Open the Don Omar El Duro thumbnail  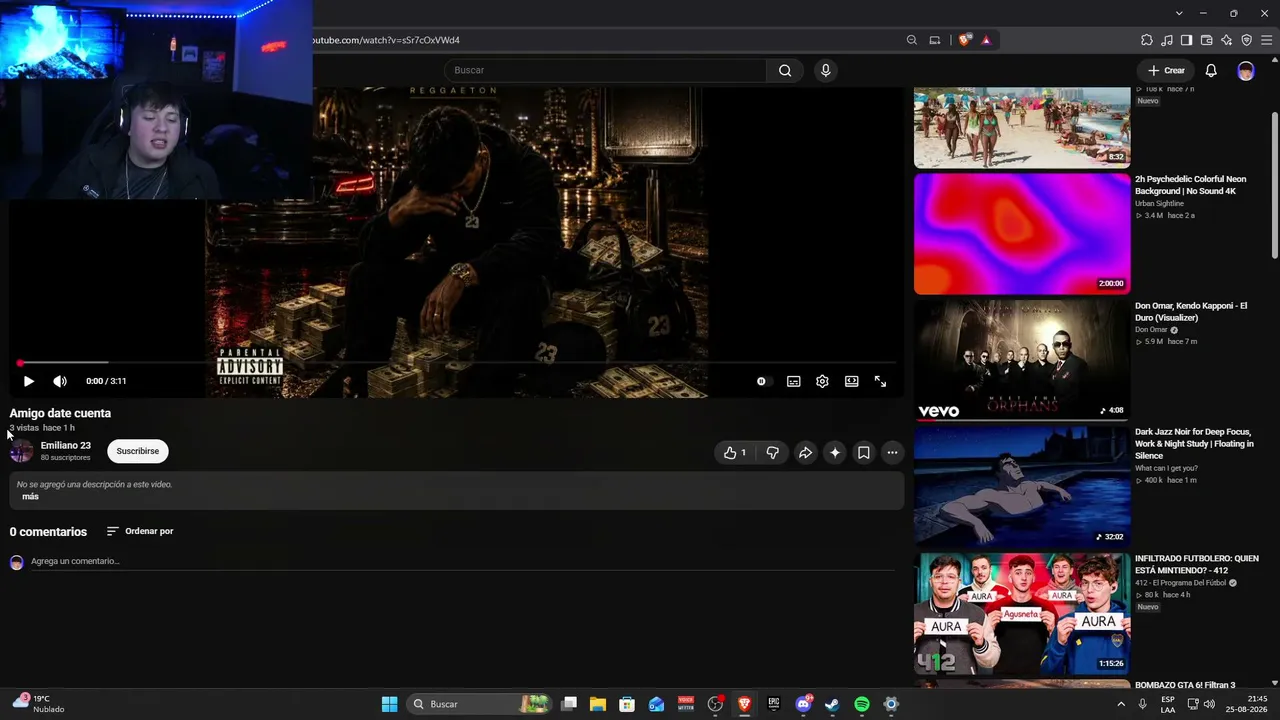click(1022, 360)
